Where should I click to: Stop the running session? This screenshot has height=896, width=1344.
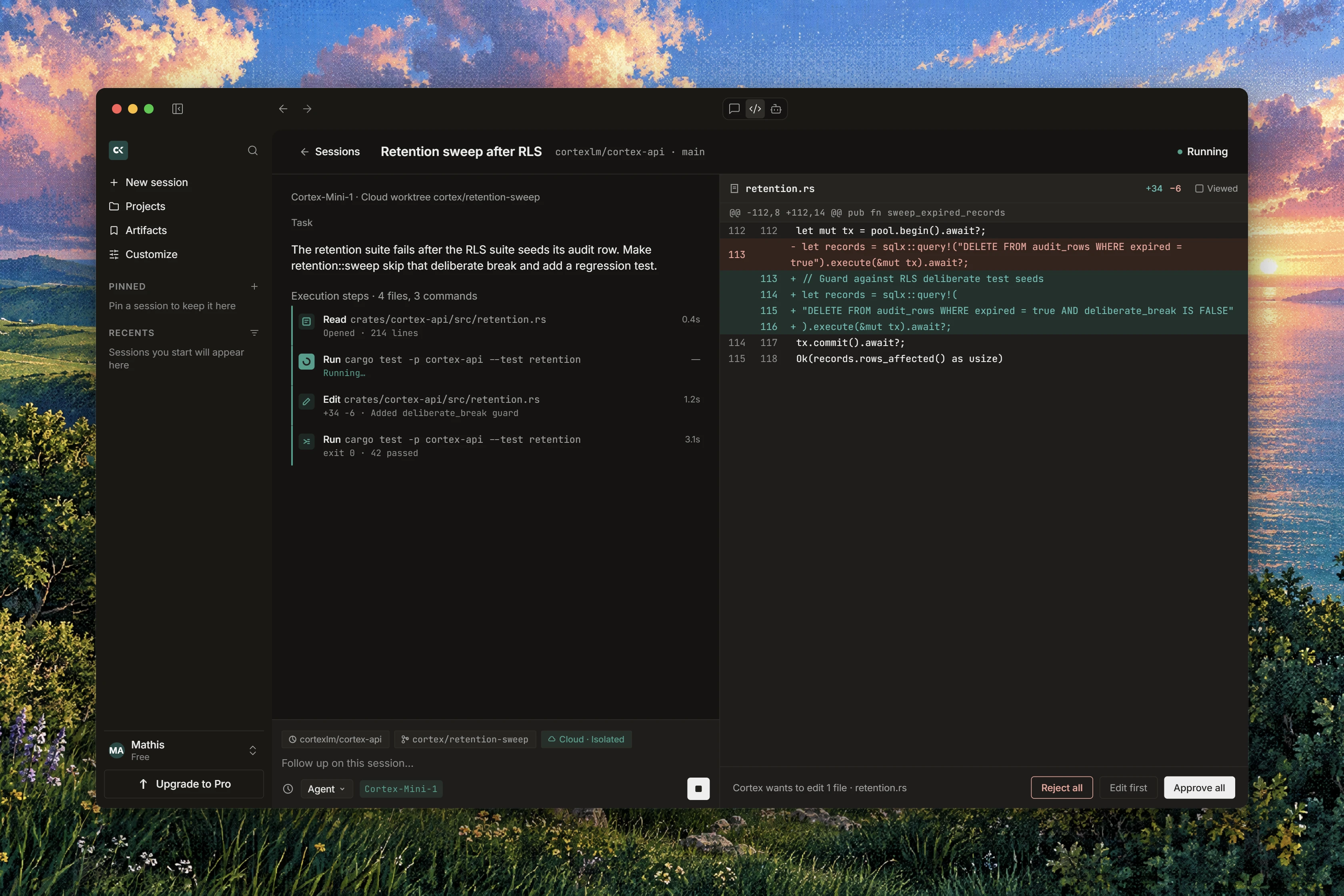pos(698,789)
